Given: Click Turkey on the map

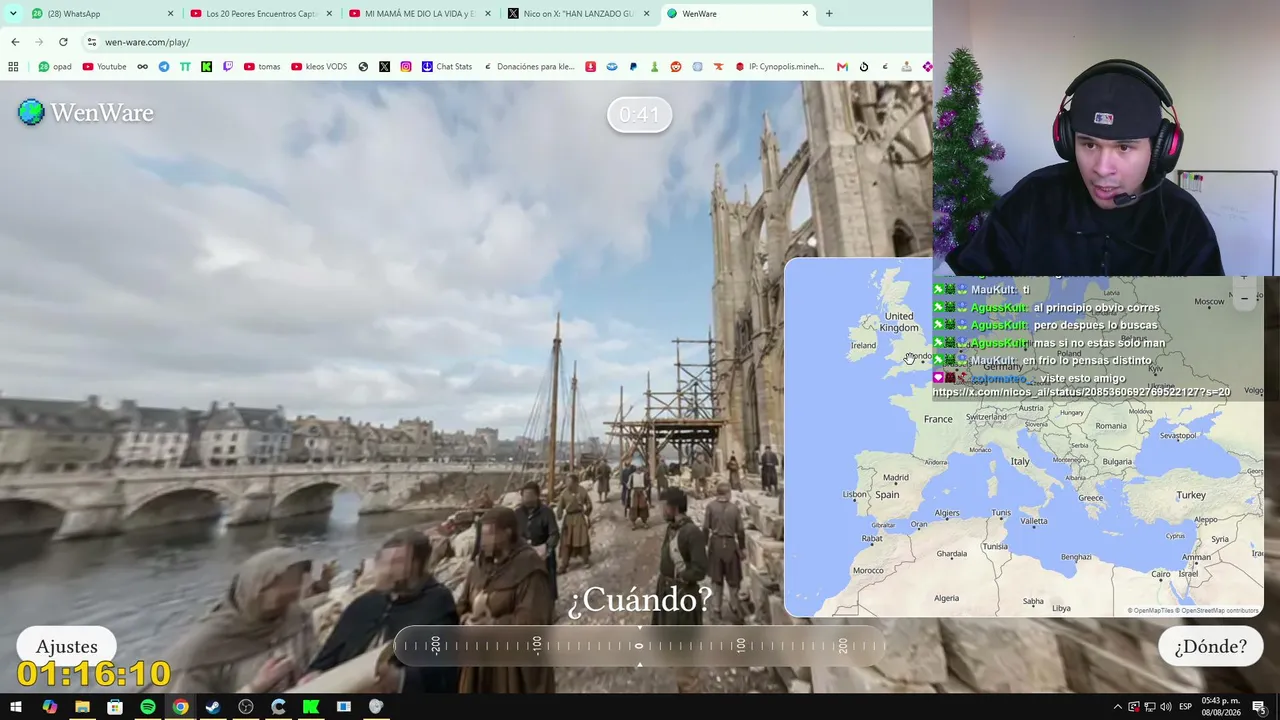Looking at the screenshot, I should (1191, 495).
